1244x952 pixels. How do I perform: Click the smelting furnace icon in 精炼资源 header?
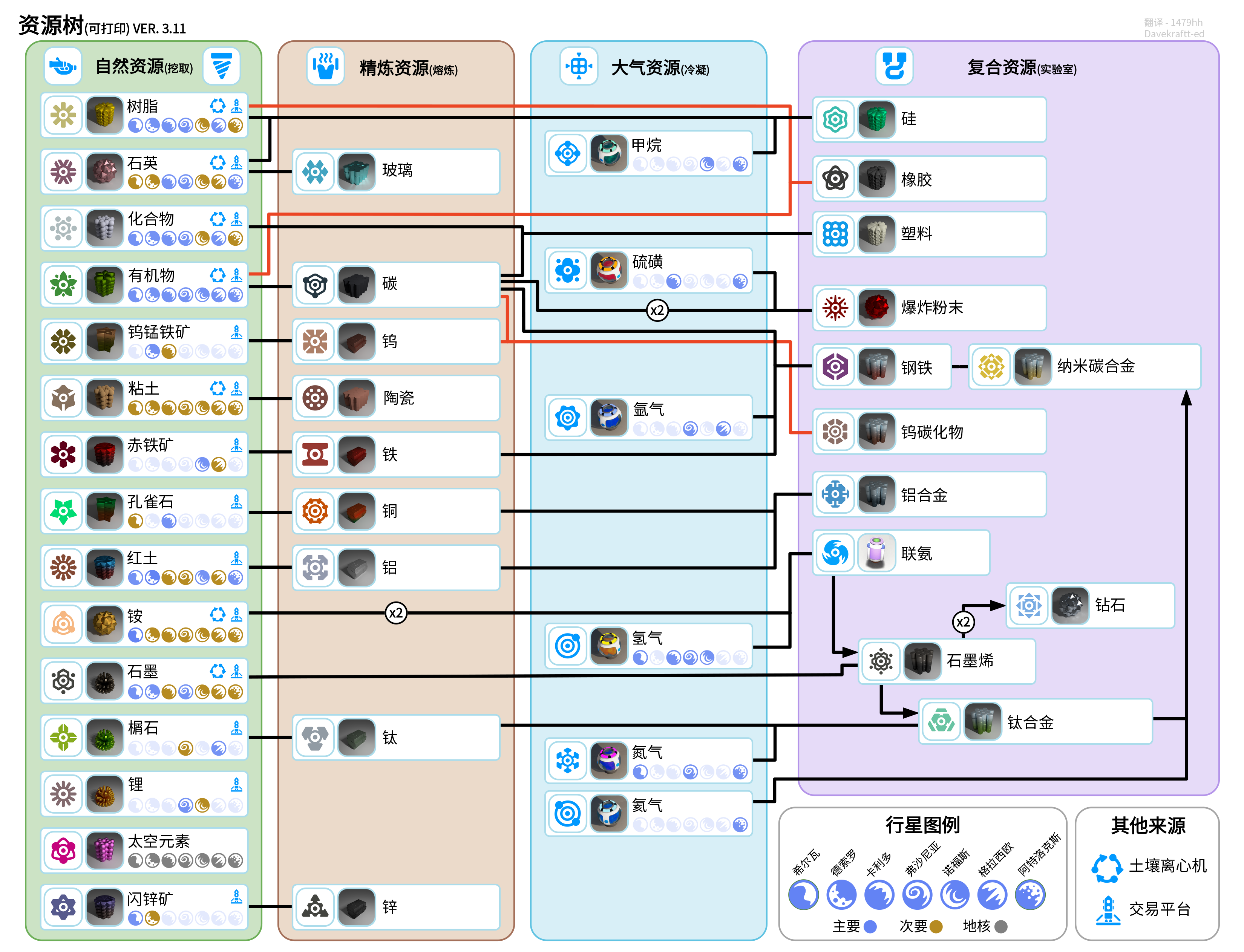click(x=325, y=67)
